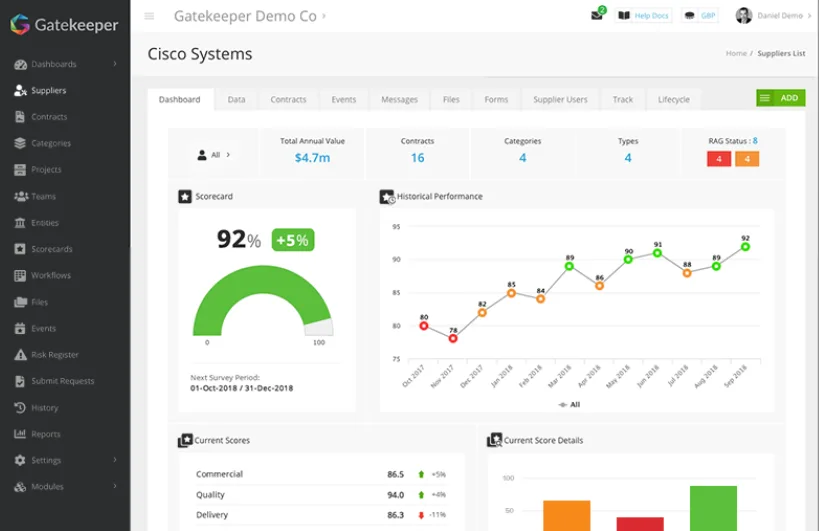Click the Entities bank icon in sidebar
819x531 pixels.
pos(20,223)
